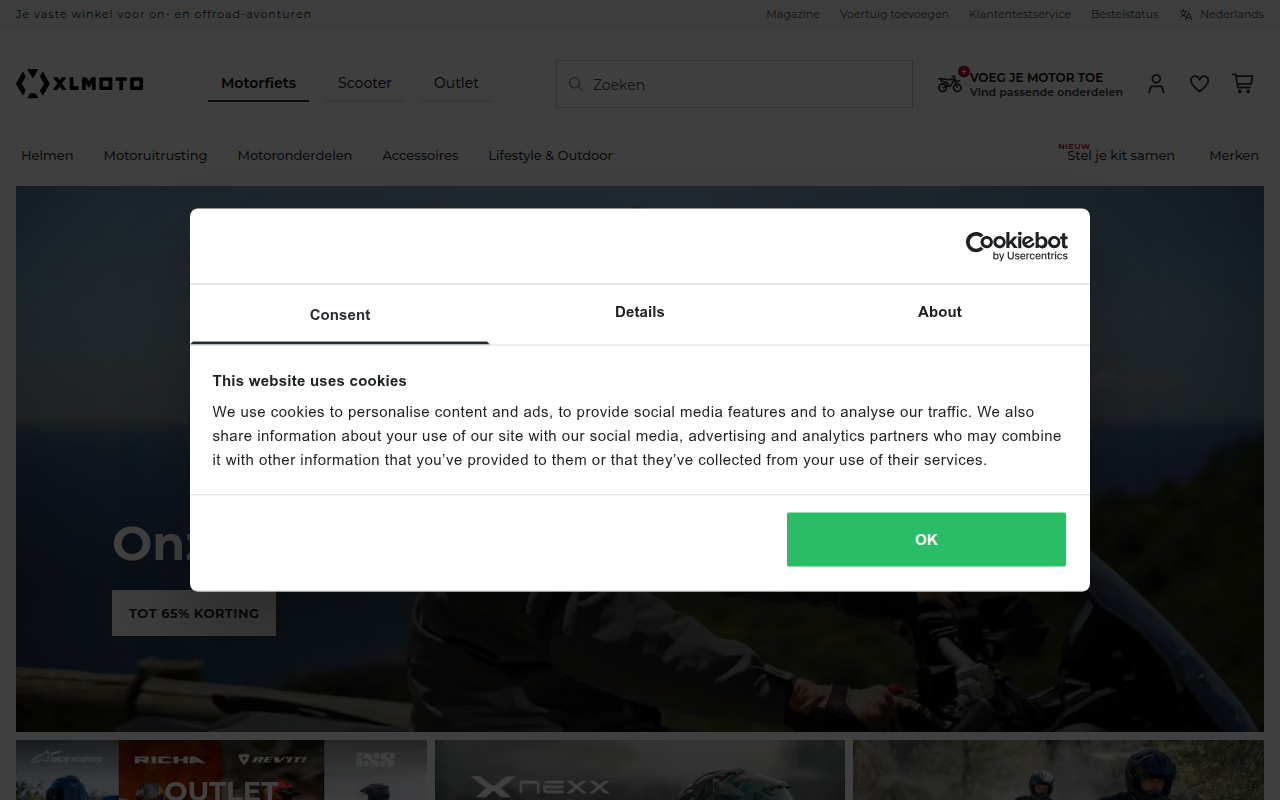The height and width of the screenshot is (800, 1280).
Task: Click the search magnifier icon
Action: [x=576, y=84]
